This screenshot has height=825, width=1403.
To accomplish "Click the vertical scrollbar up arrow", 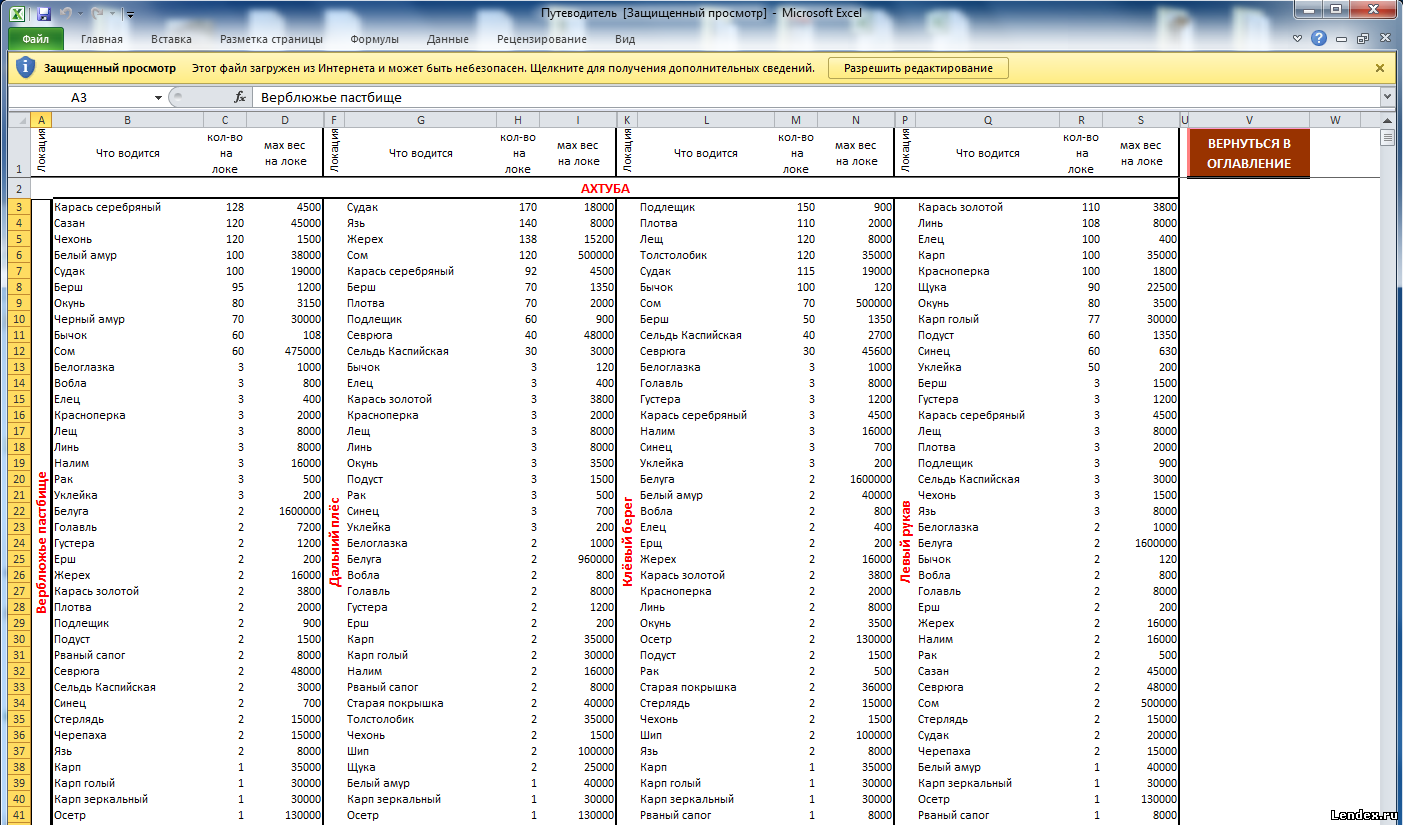I will point(1387,120).
